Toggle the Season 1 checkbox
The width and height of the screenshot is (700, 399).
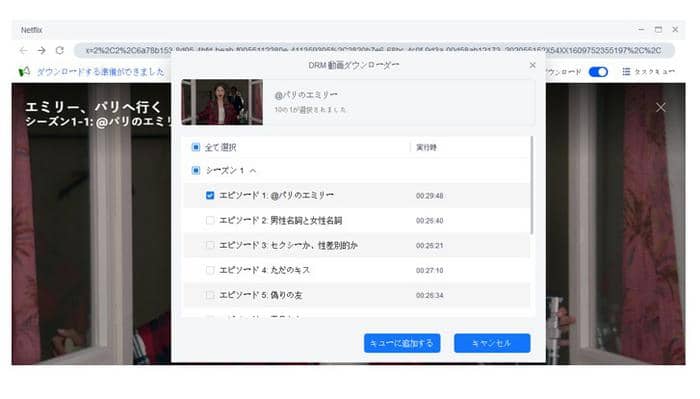196,170
